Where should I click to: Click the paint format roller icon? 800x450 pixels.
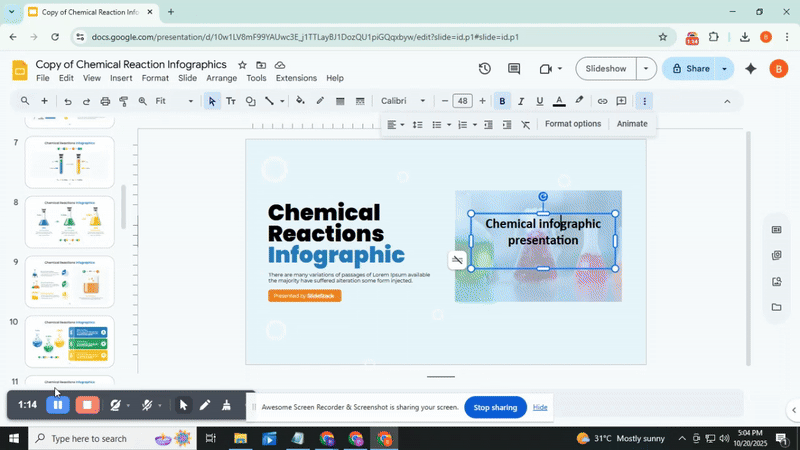[x=124, y=101]
